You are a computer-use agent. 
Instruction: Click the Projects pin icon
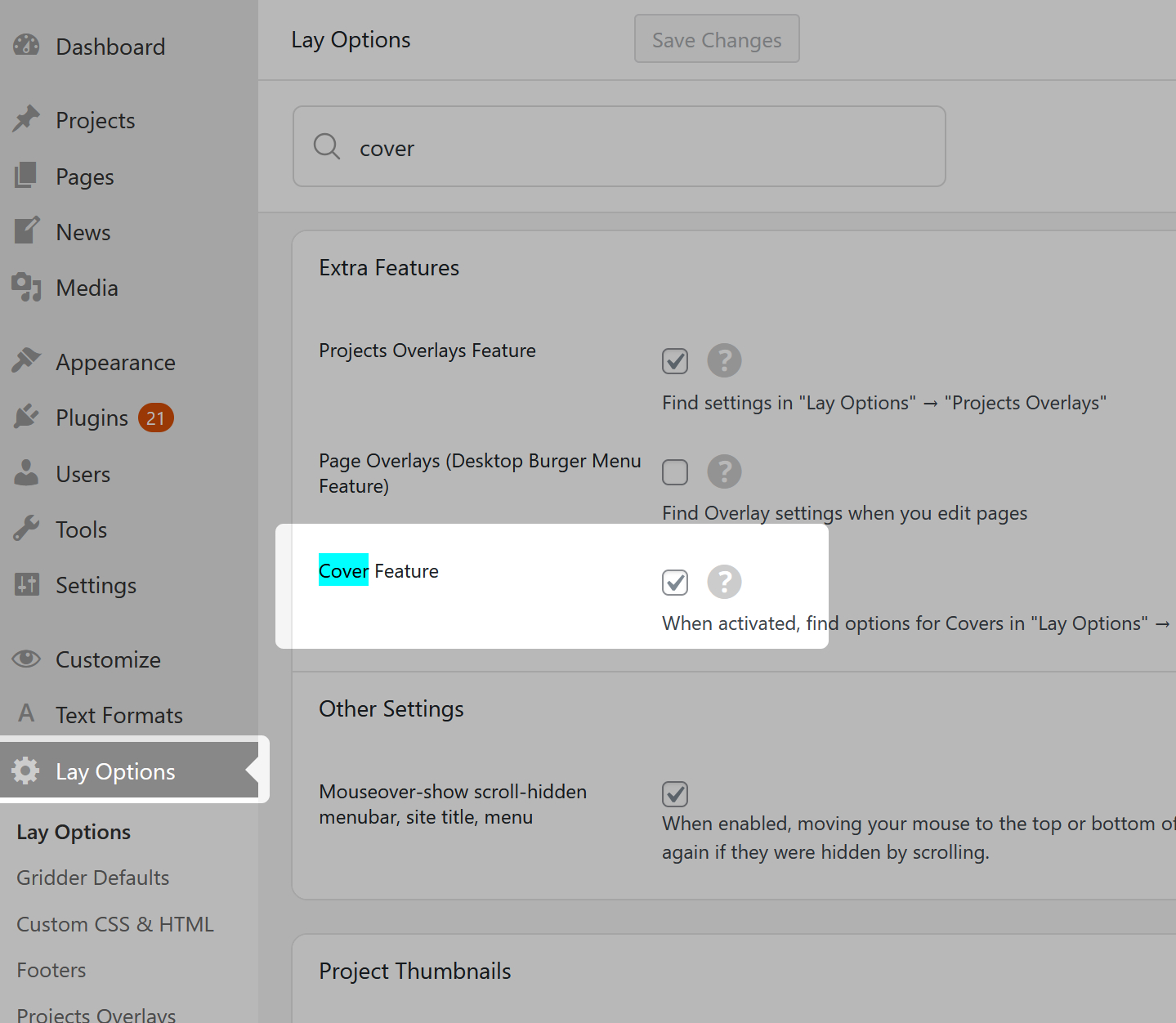26,119
